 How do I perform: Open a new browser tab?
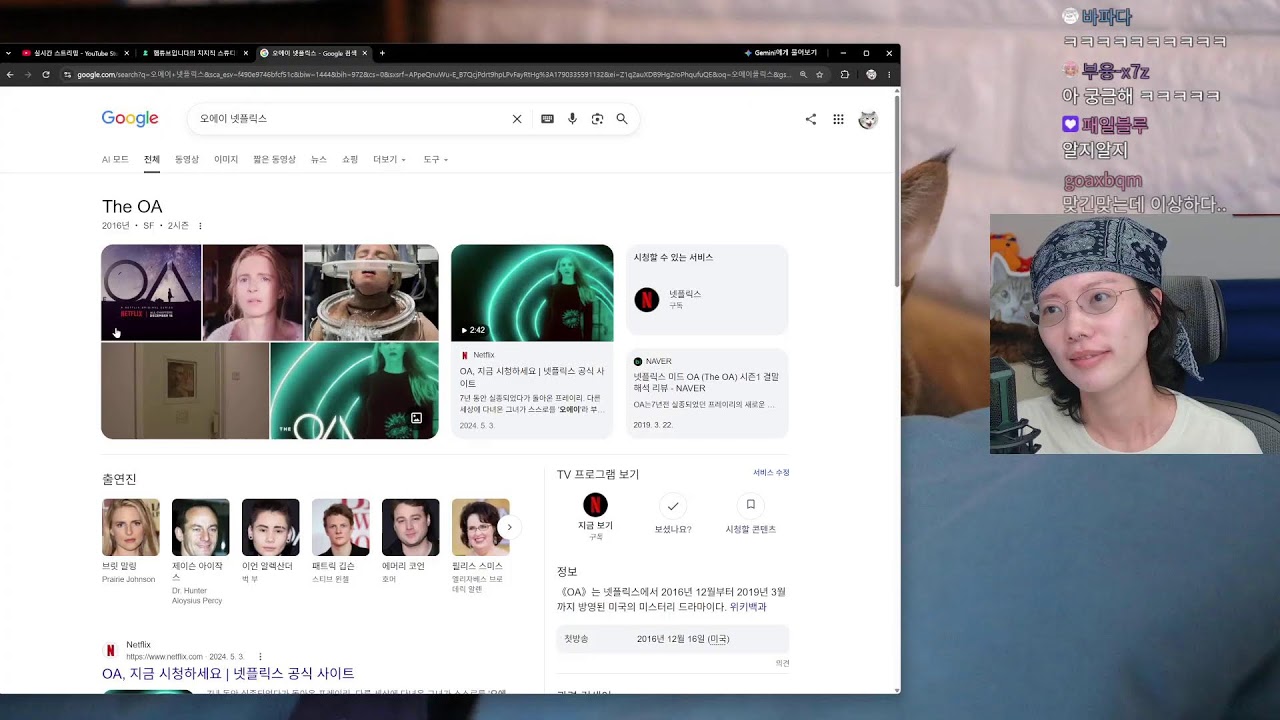pos(382,53)
